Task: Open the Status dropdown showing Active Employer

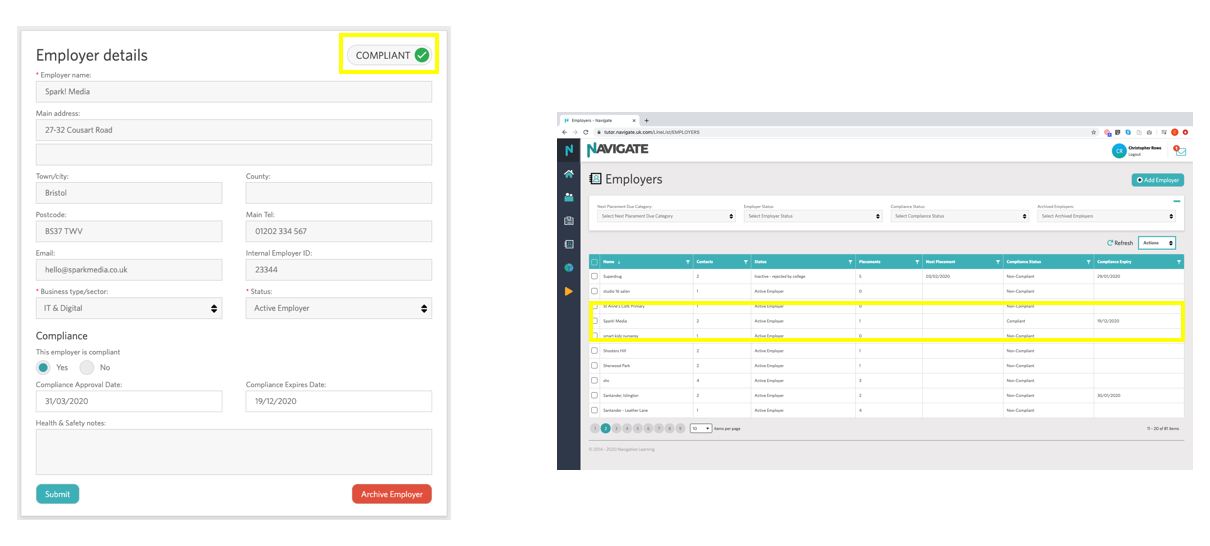Action: (339, 308)
